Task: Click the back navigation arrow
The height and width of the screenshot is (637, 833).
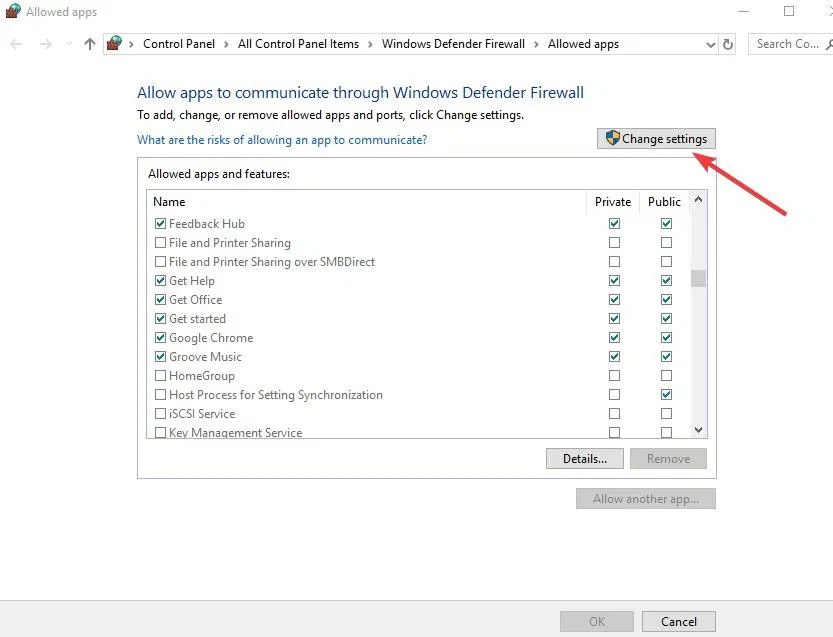Action: point(15,44)
